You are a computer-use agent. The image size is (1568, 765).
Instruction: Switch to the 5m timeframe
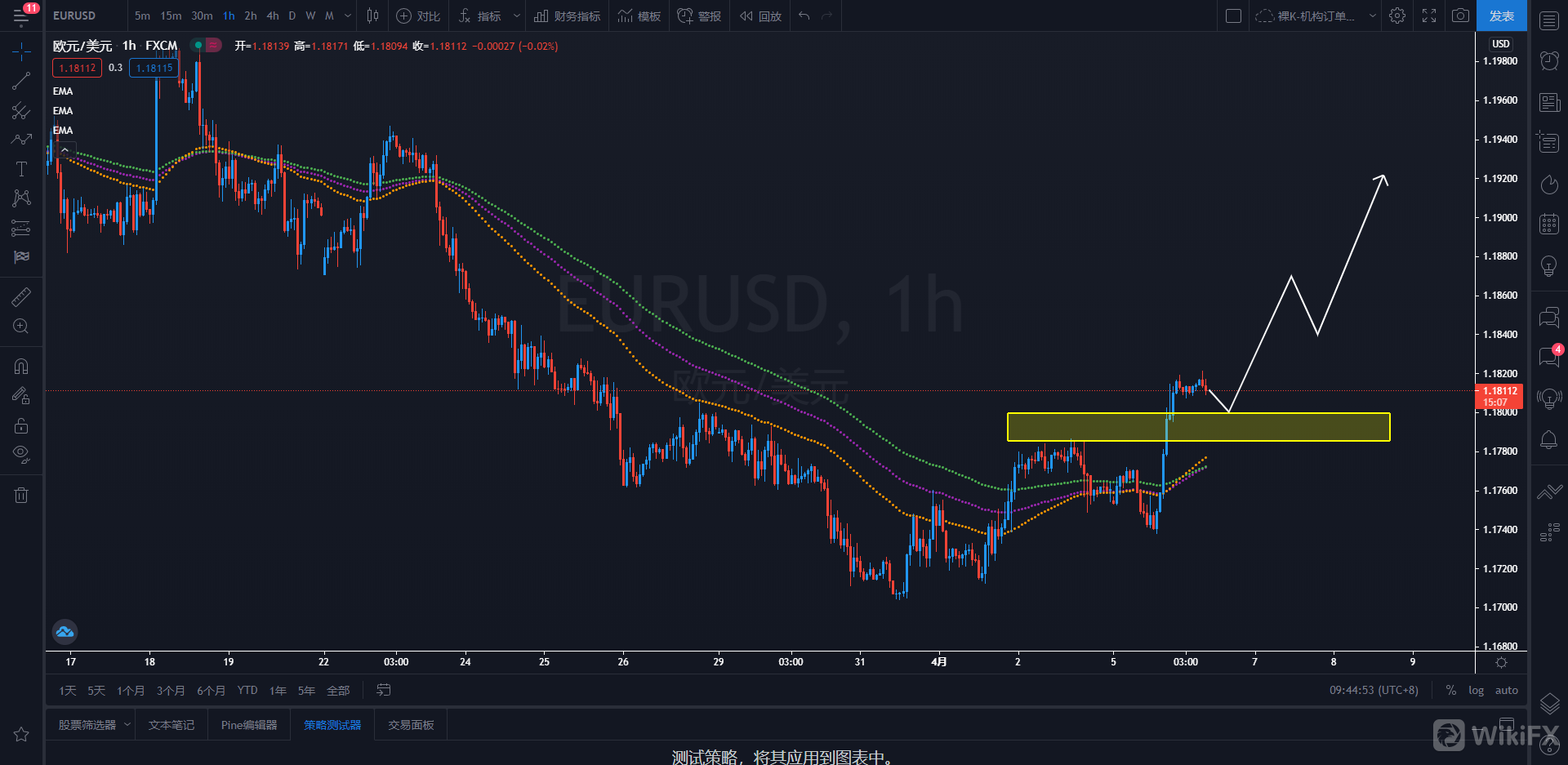click(142, 16)
